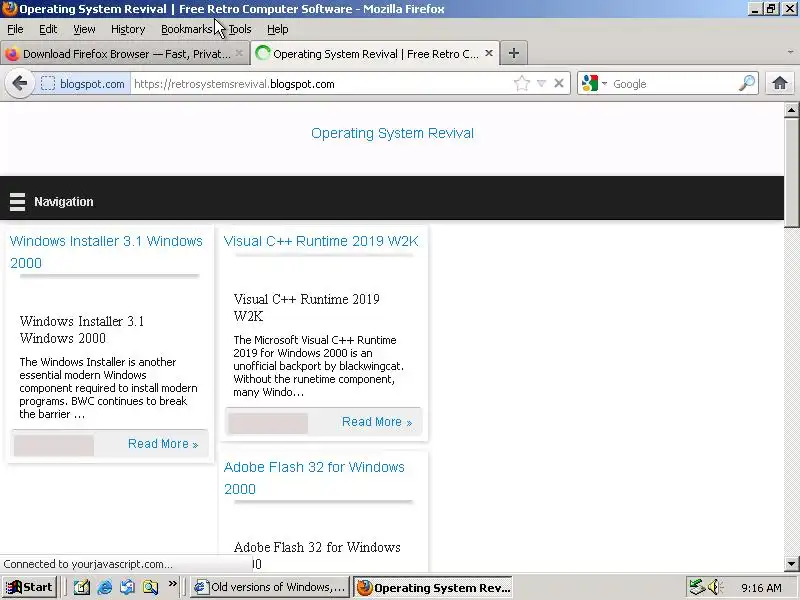Screen dimensions: 800x600
Task: Click the Google search input field
Action: click(x=673, y=84)
